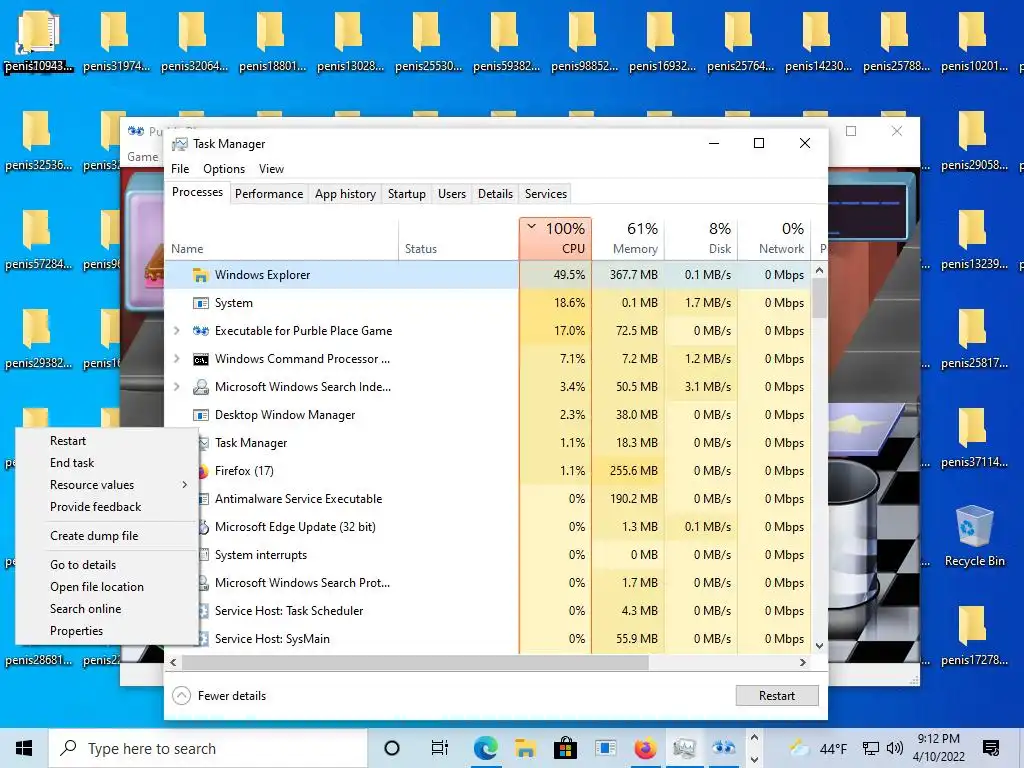Sort by the Name column header

coord(281,238)
